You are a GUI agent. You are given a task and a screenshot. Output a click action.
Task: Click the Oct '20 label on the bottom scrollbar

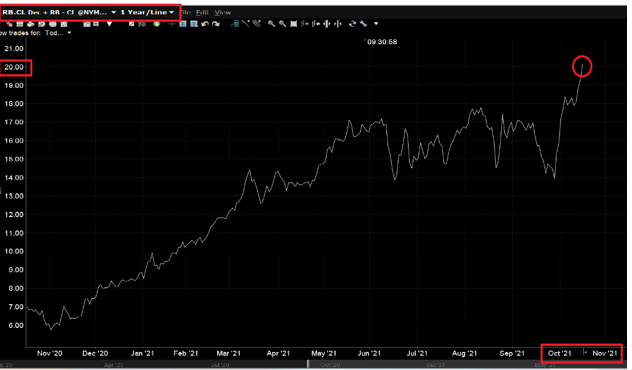click(x=330, y=365)
